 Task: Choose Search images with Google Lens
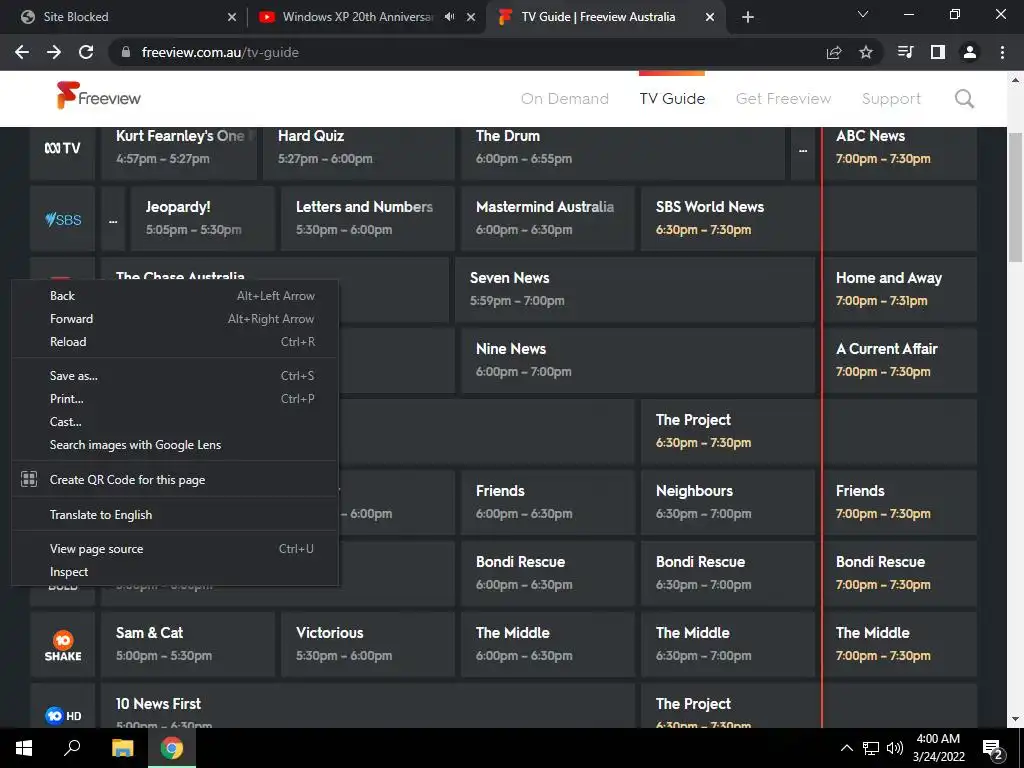175,445
